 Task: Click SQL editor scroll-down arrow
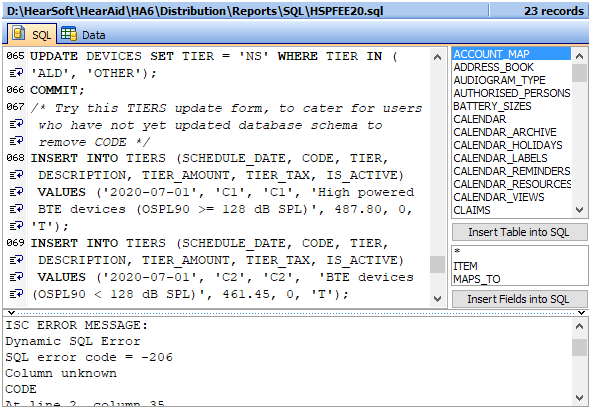pos(437,299)
